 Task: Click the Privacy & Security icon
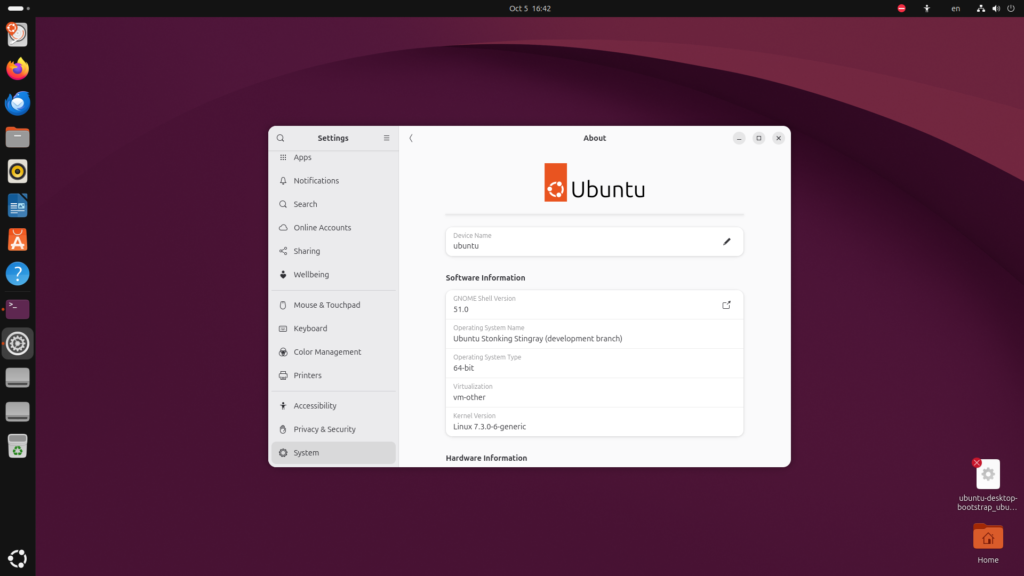(x=283, y=429)
